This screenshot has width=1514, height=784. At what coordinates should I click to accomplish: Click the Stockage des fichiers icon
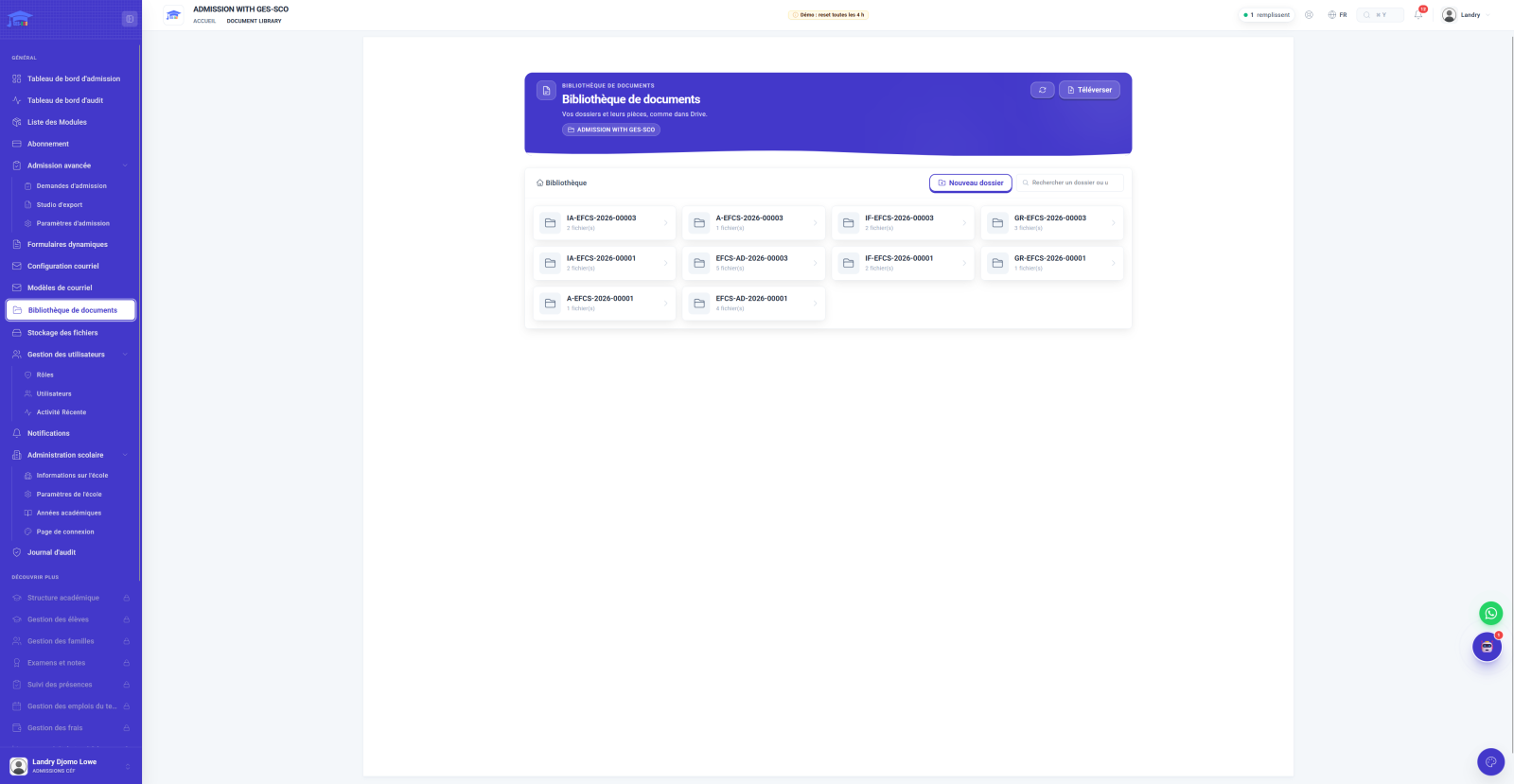(x=16, y=333)
